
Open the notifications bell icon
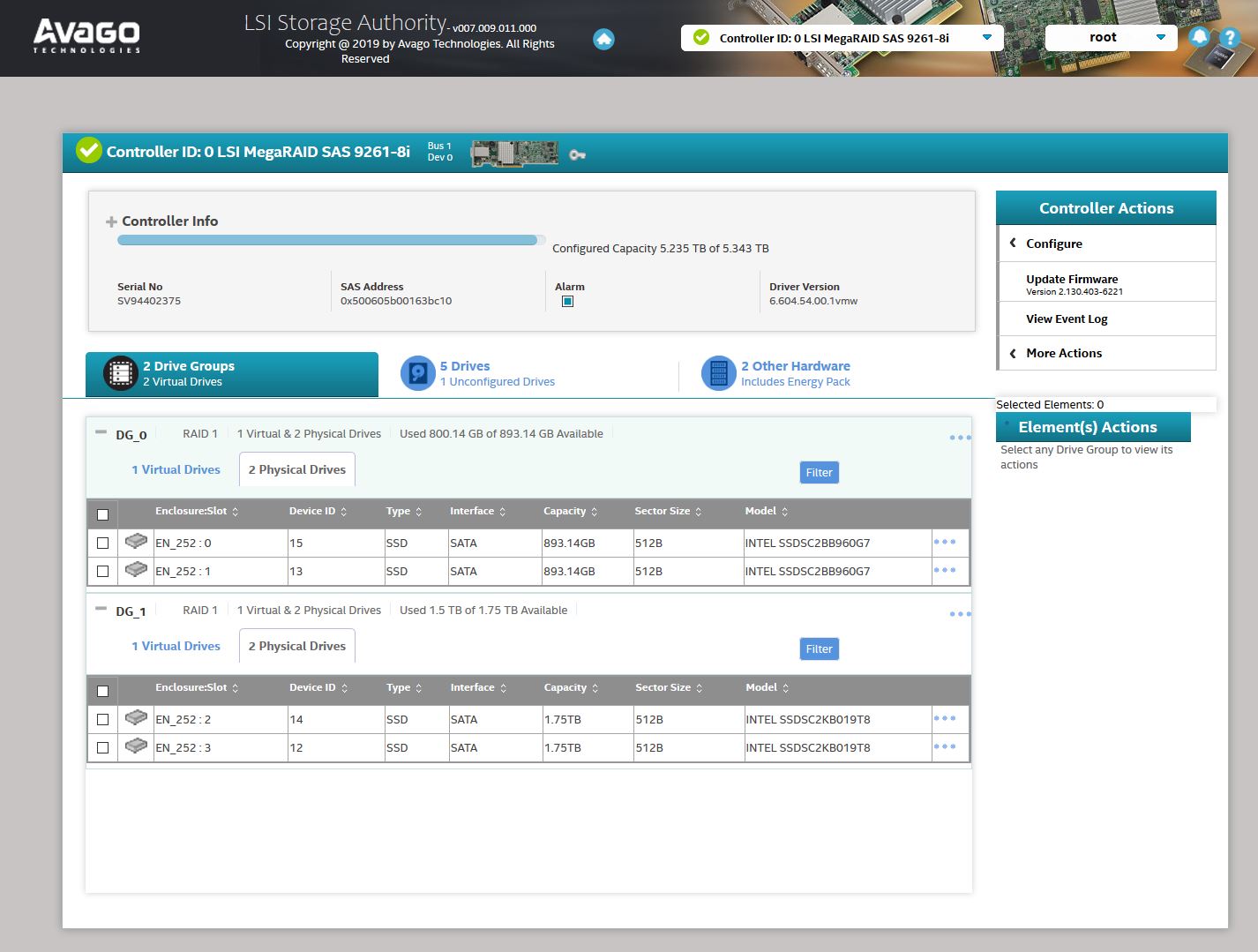(x=1199, y=37)
